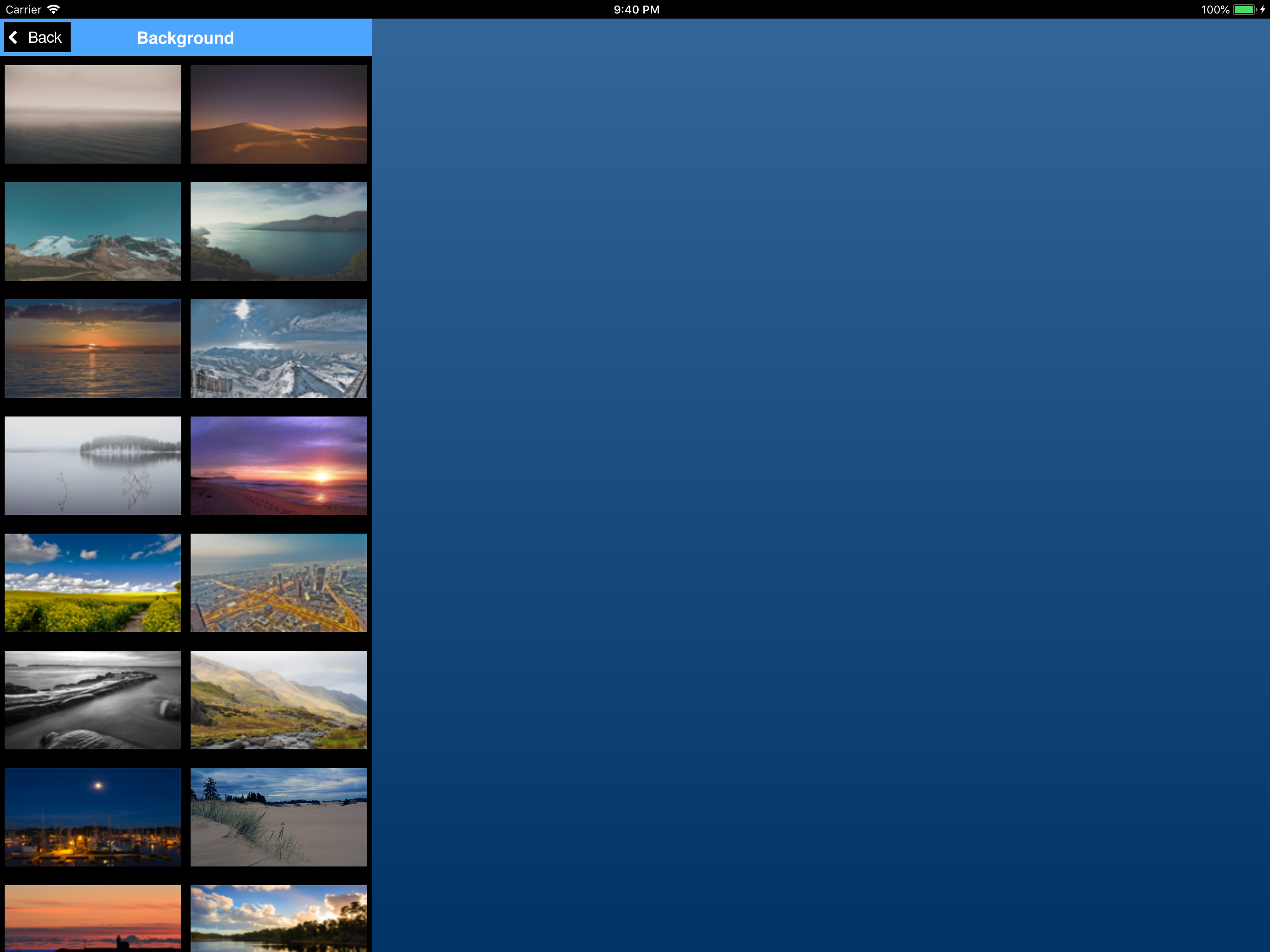Pick the aerial city skyline thumbnail

point(278,583)
